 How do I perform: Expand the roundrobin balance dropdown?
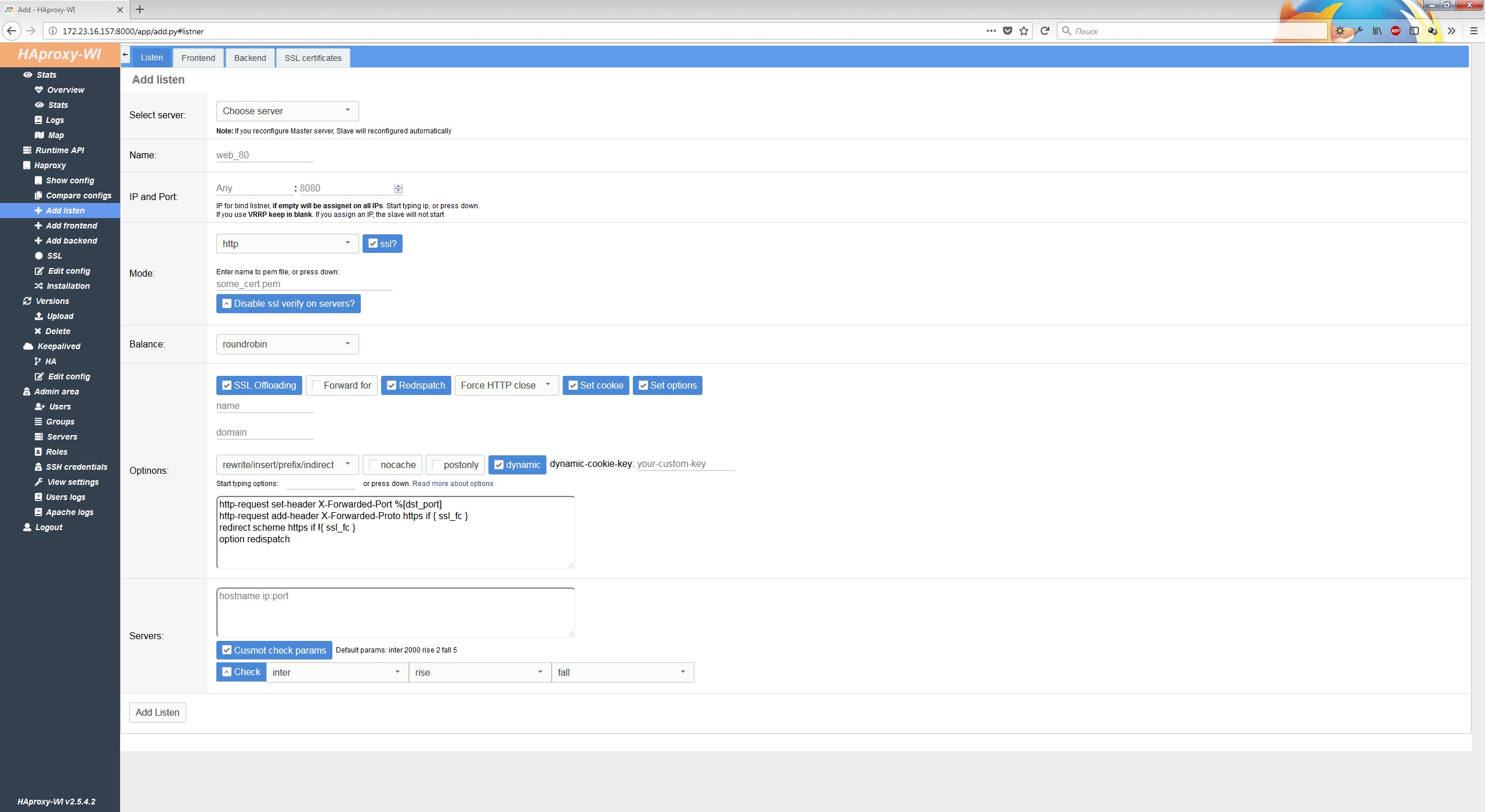[287, 344]
